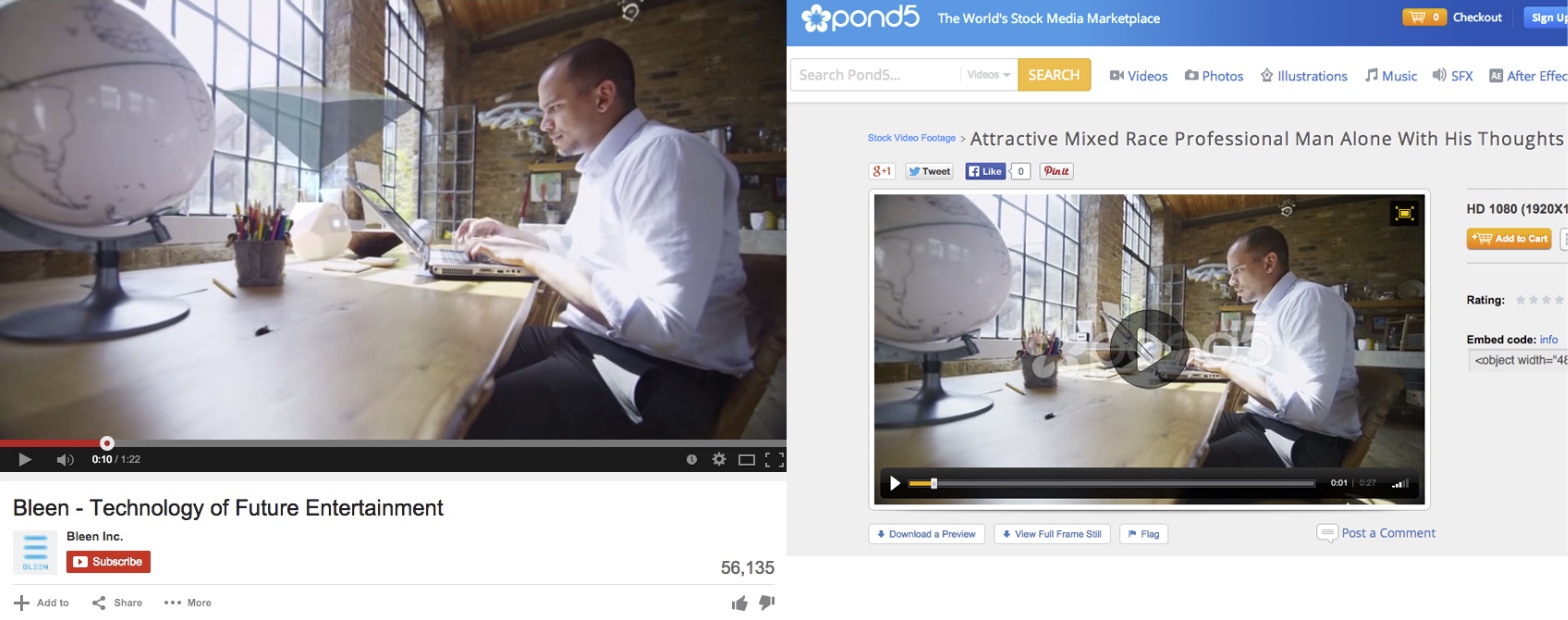The width and height of the screenshot is (1568, 620).
Task: Toggle YouTube theater mode
Action: [x=746, y=459]
